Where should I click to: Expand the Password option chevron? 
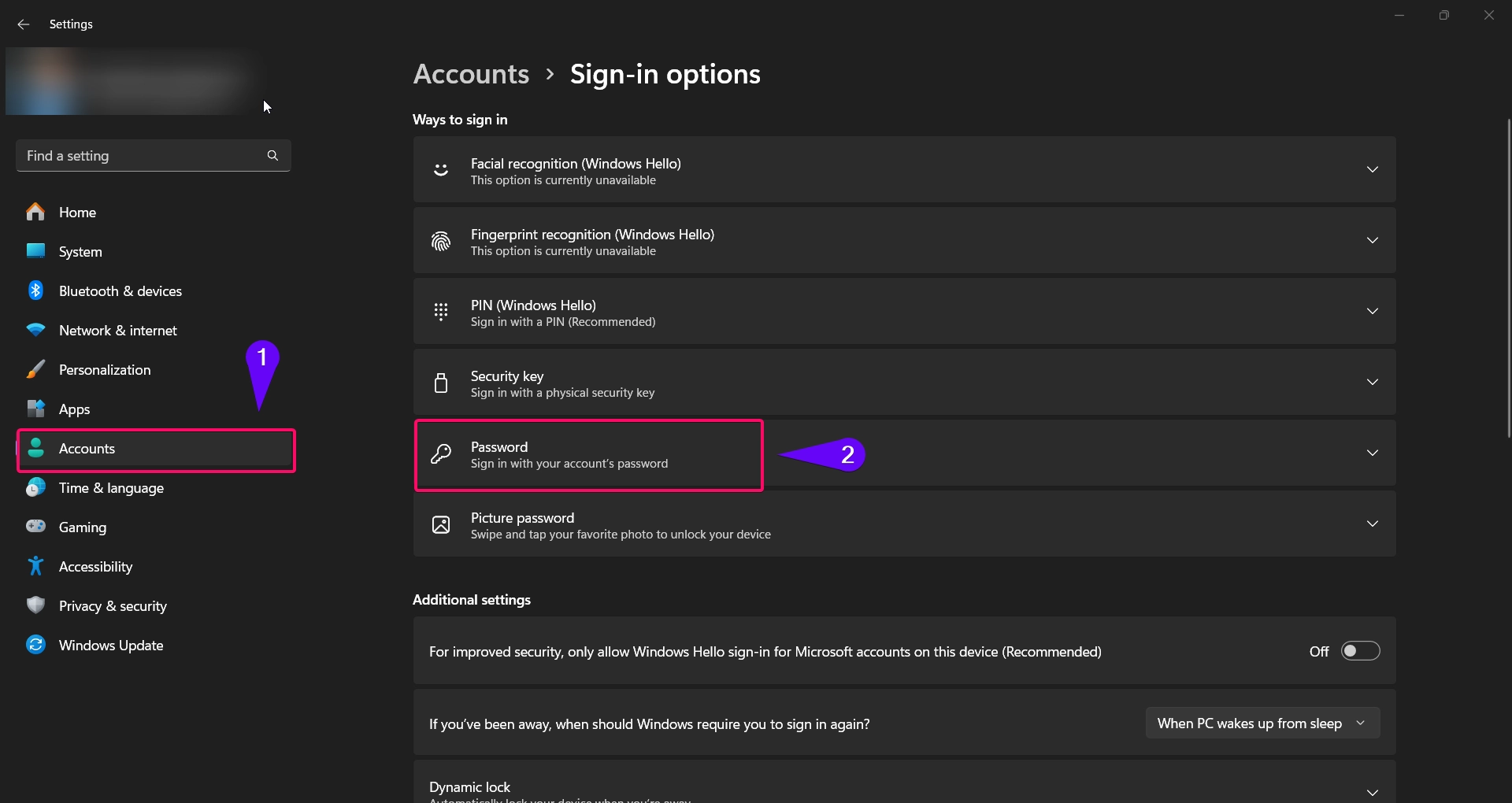(x=1373, y=453)
